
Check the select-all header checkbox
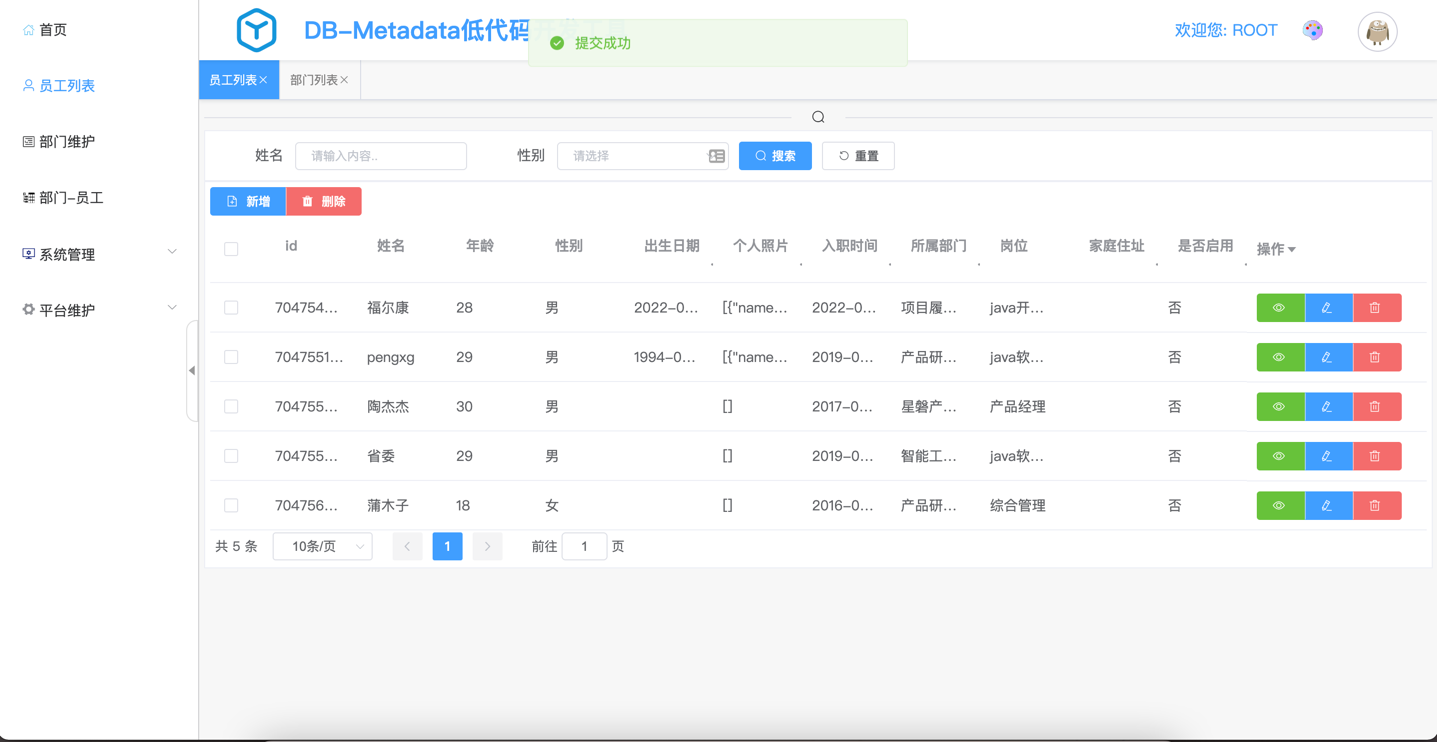click(x=231, y=249)
